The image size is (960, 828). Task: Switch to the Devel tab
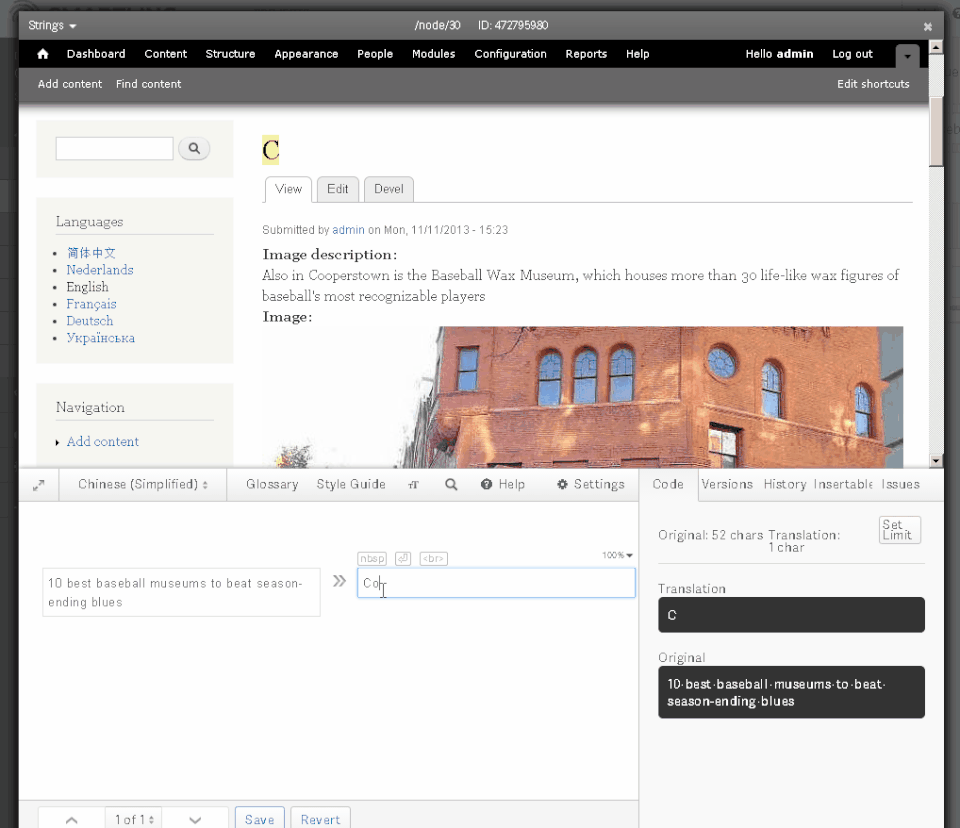pos(389,189)
